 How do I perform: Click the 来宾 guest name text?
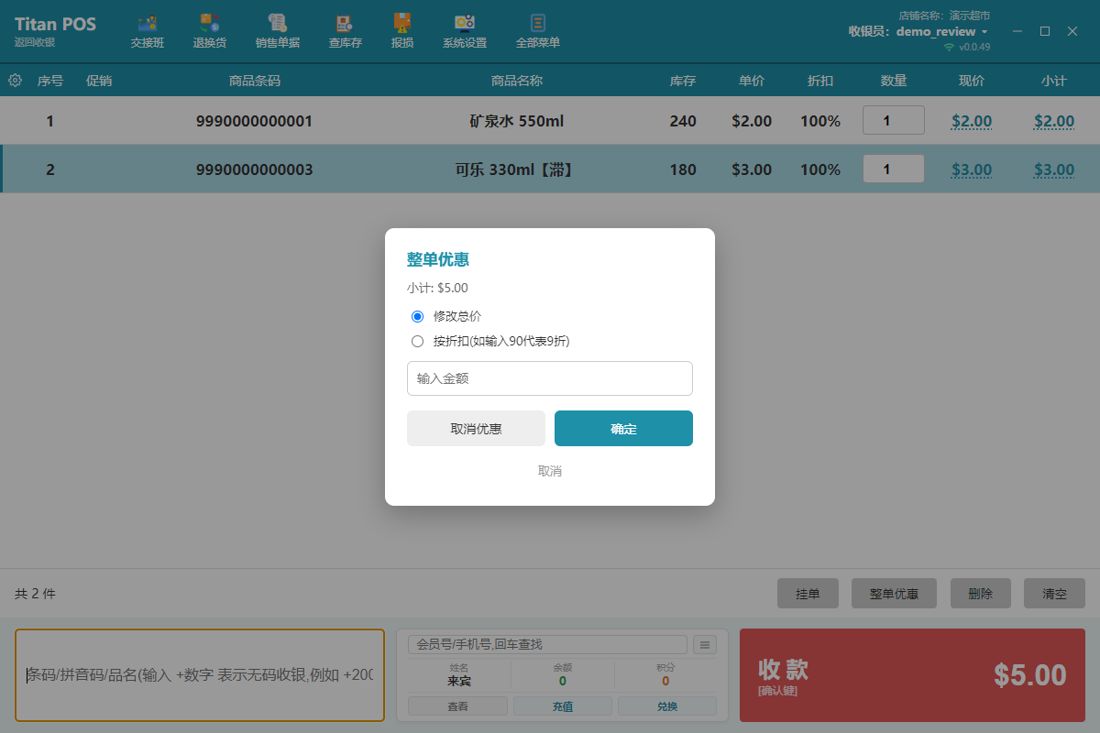[459, 680]
